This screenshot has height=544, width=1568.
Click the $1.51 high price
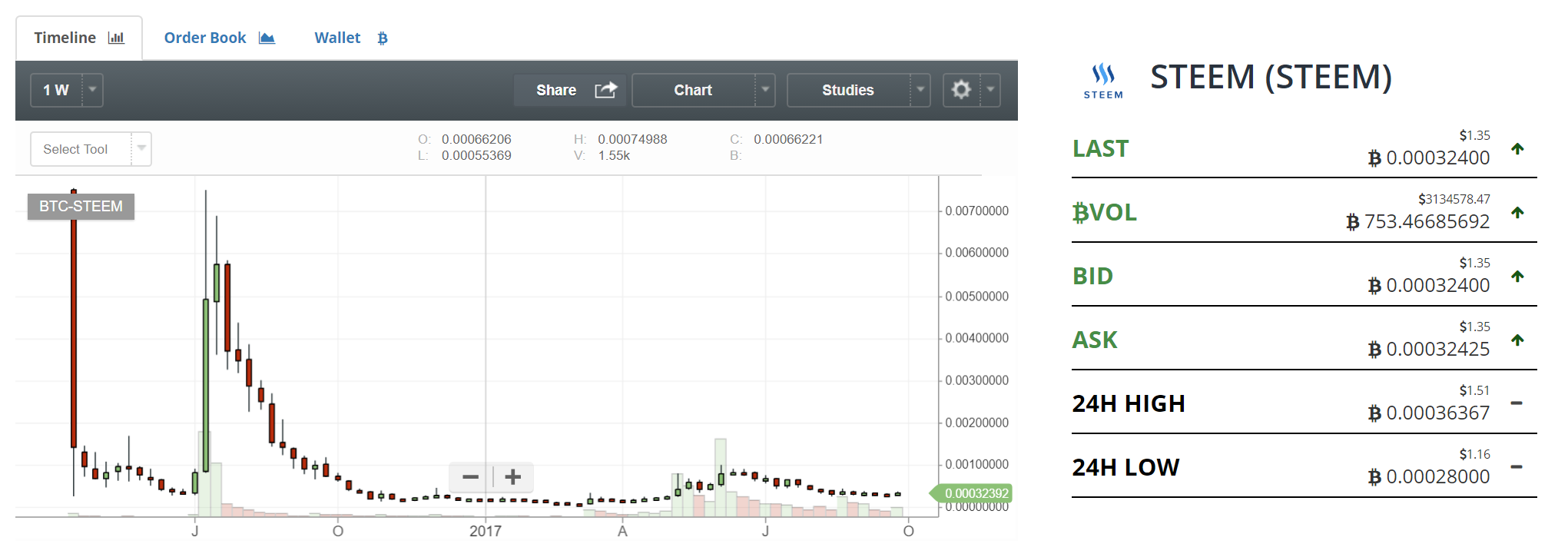pyautogui.click(x=1475, y=391)
